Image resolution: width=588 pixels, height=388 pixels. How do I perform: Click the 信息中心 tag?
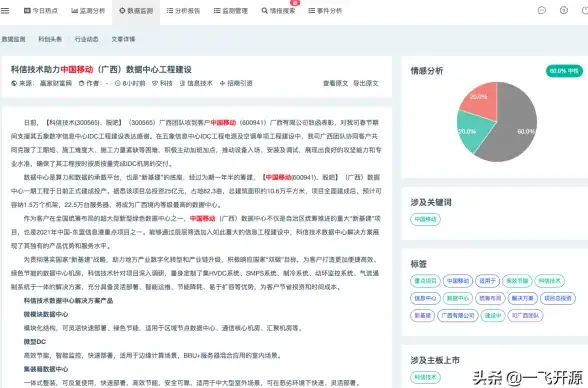(425, 298)
